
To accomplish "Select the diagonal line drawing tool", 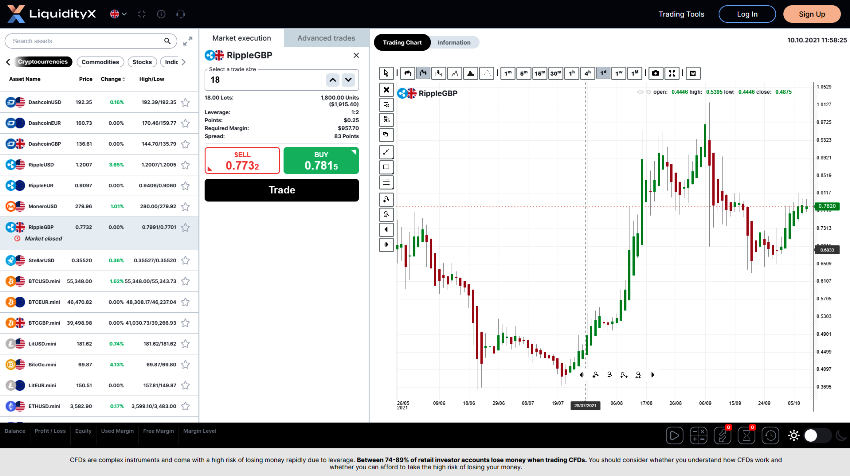I will point(386,152).
